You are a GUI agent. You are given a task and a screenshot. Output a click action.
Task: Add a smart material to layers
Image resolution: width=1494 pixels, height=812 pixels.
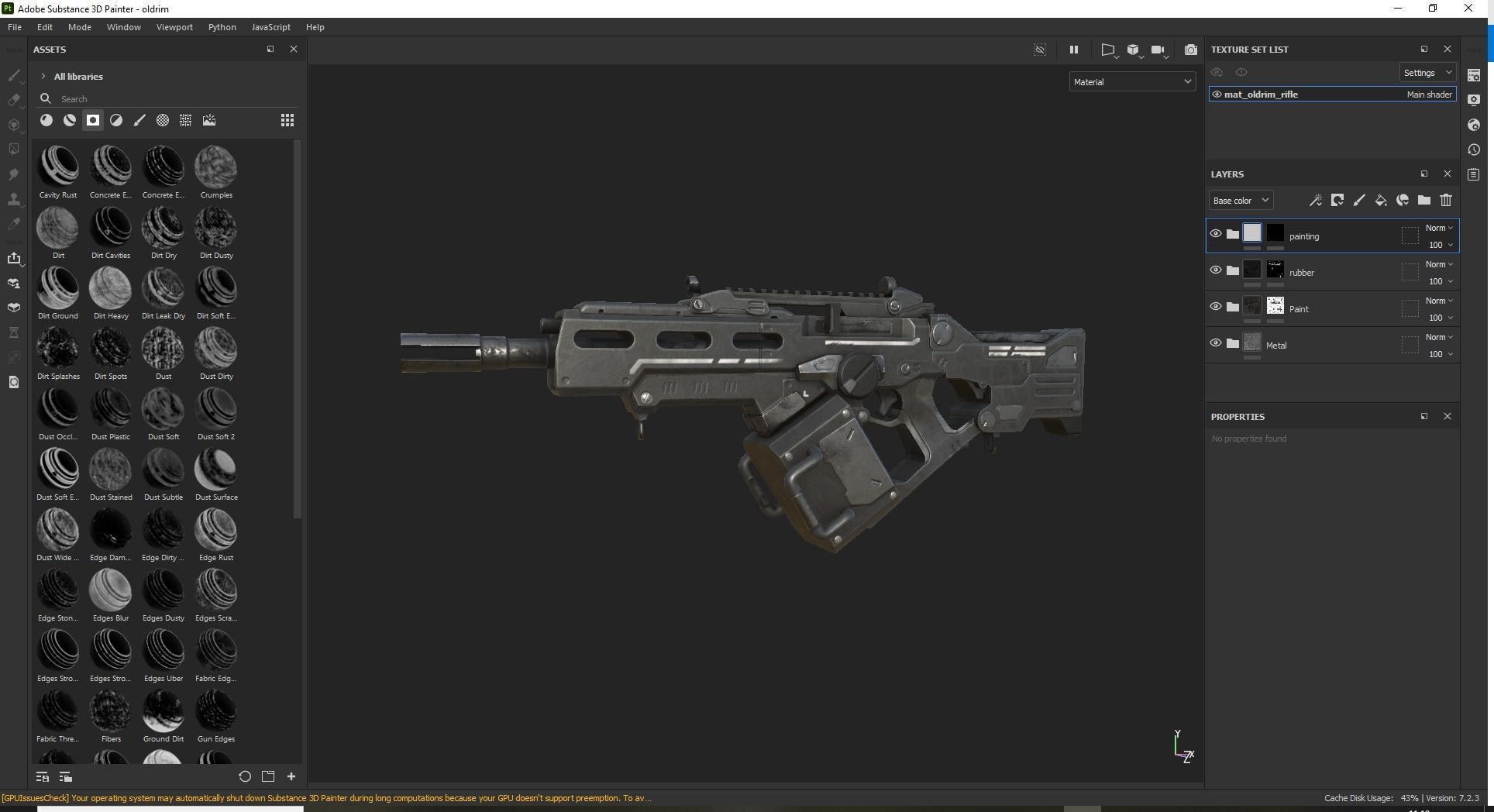click(1403, 201)
